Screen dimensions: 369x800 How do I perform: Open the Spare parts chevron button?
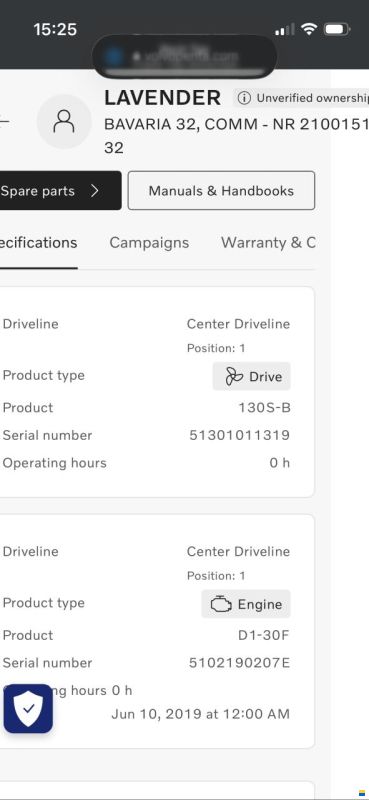click(x=60, y=190)
